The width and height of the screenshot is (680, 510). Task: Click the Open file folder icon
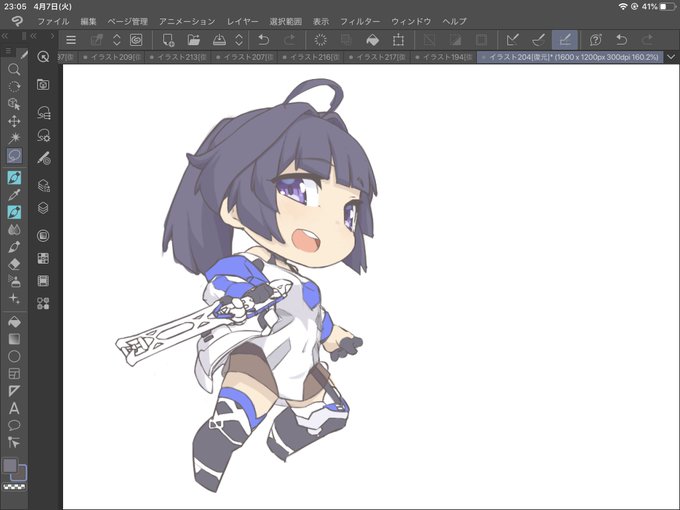[x=193, y=40]
